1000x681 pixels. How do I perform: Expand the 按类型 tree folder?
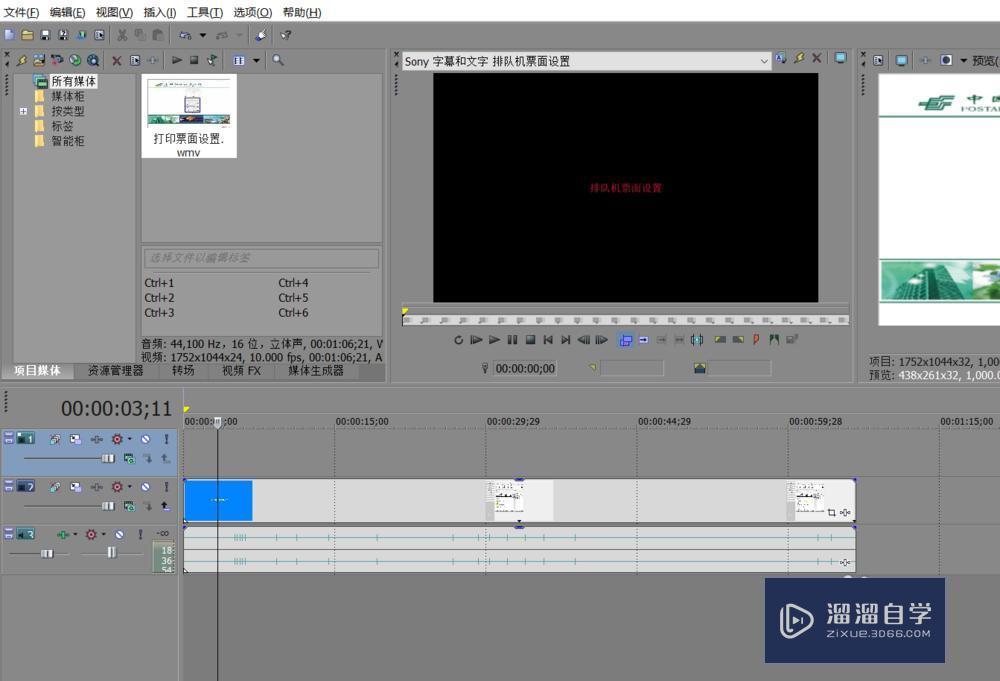(23, 111)
